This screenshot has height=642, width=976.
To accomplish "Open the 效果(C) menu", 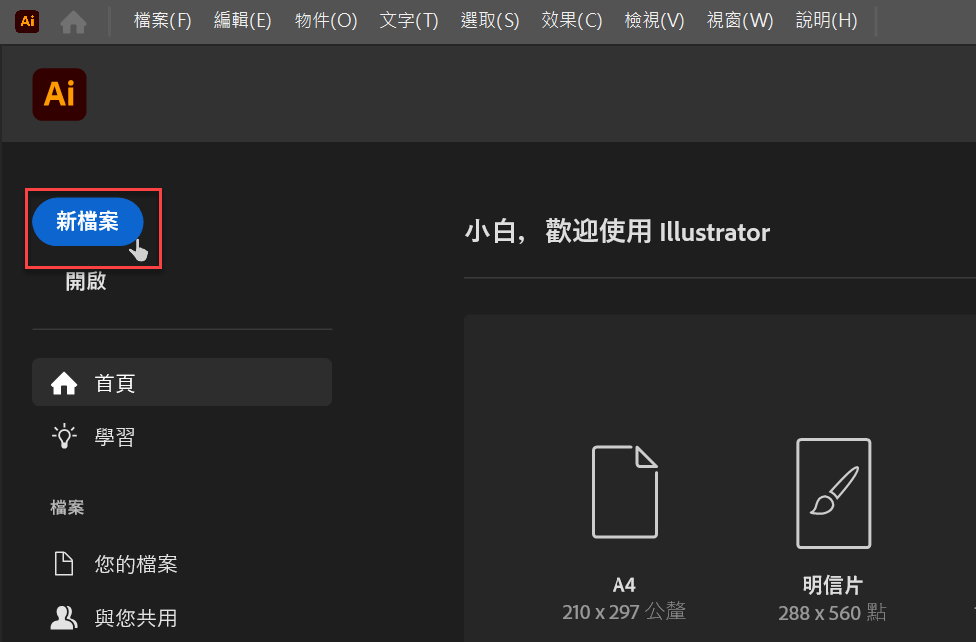I will click(x=571, y=21).
